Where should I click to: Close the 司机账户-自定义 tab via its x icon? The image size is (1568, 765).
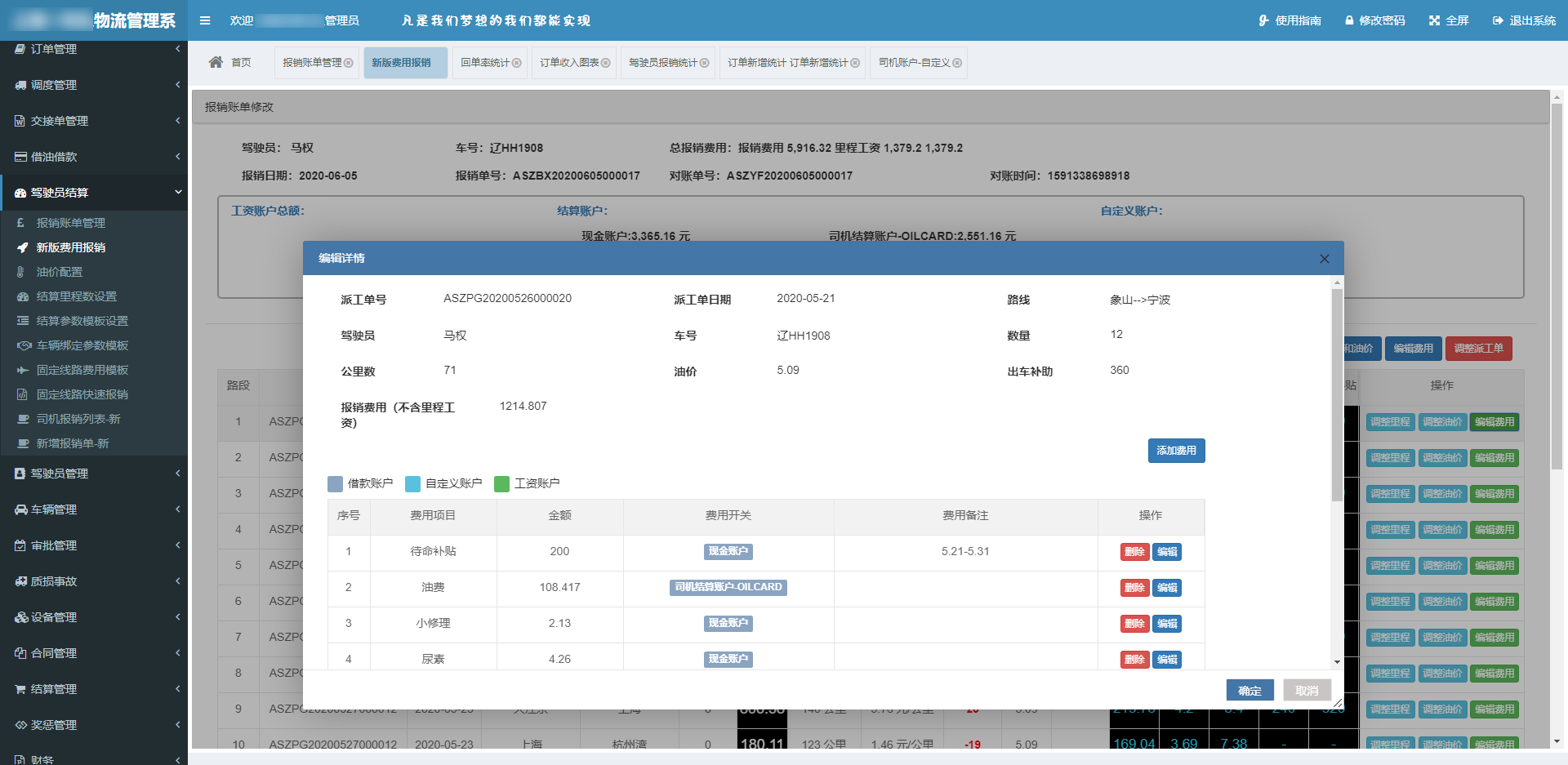[x=957, y=63]
